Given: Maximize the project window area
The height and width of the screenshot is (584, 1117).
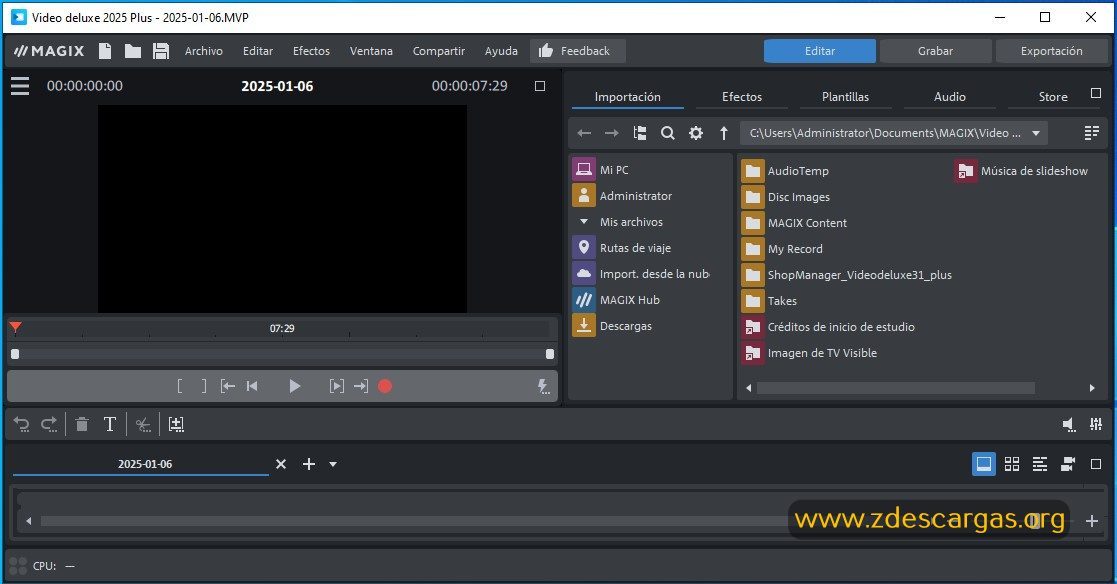Looking at the screenshot, I should coord(1096,464).
